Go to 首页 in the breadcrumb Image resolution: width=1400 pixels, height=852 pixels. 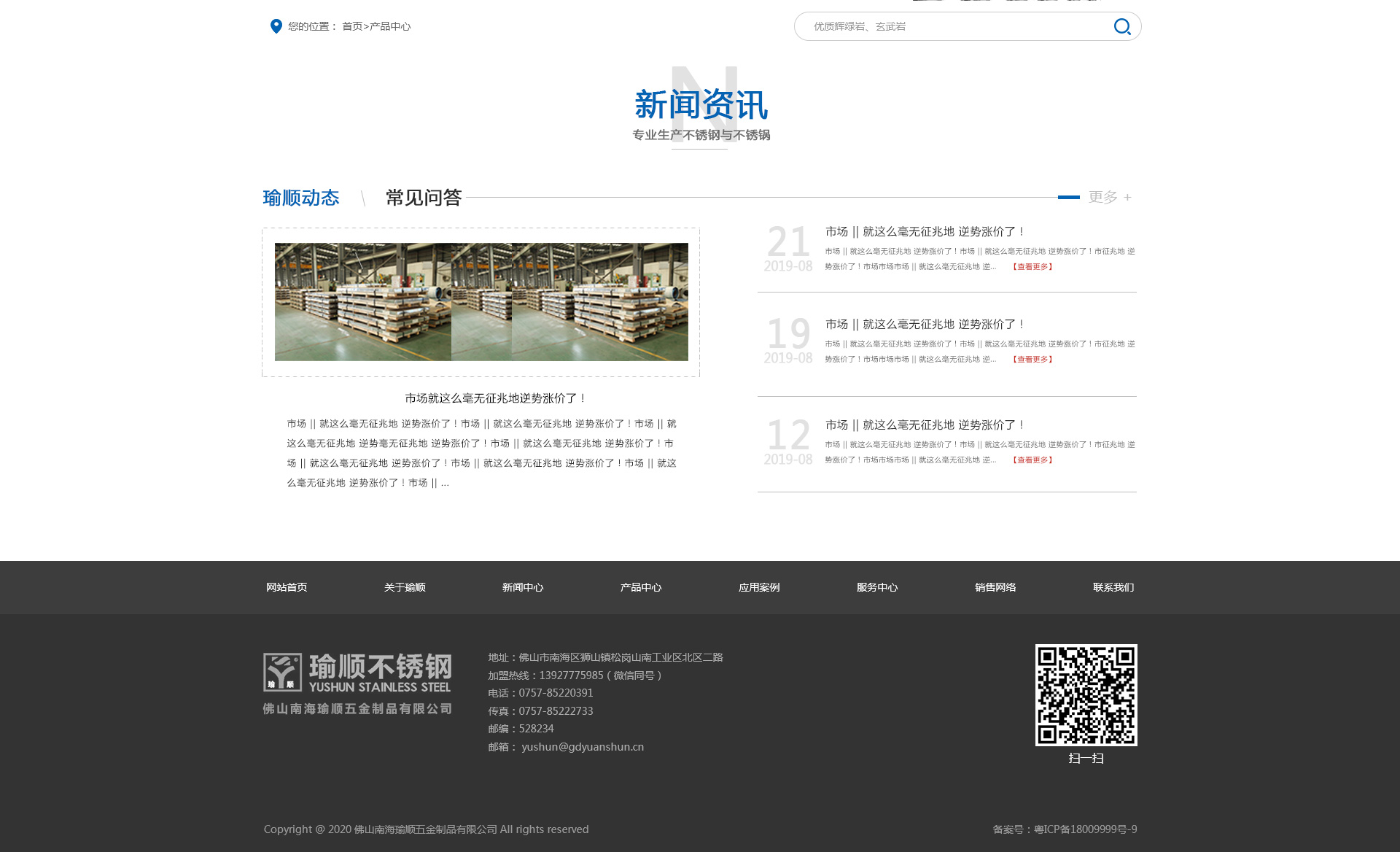click(x=351, y=26)
